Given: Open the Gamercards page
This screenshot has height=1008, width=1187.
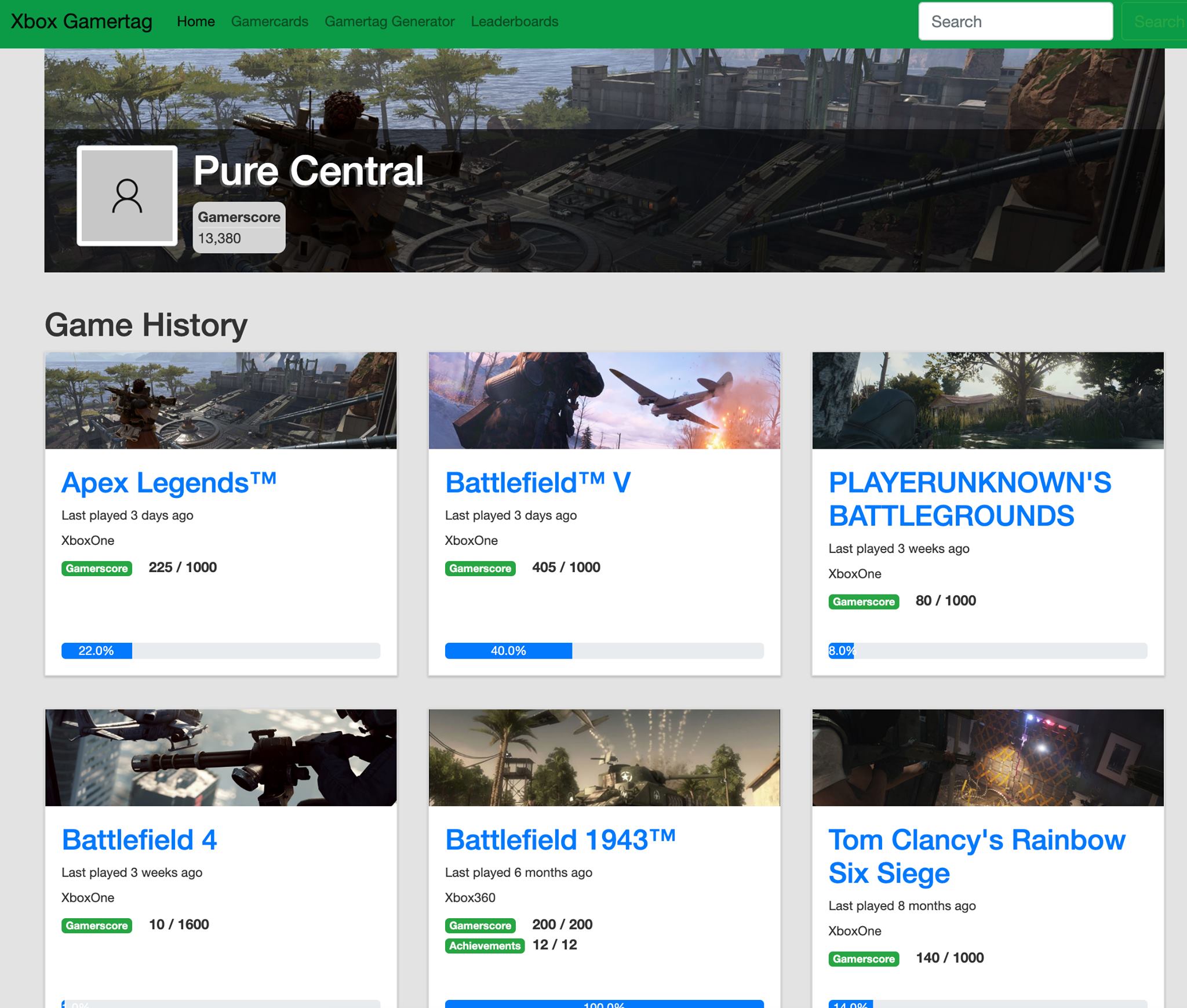Looking at the screenshot, I should point(270,21).
